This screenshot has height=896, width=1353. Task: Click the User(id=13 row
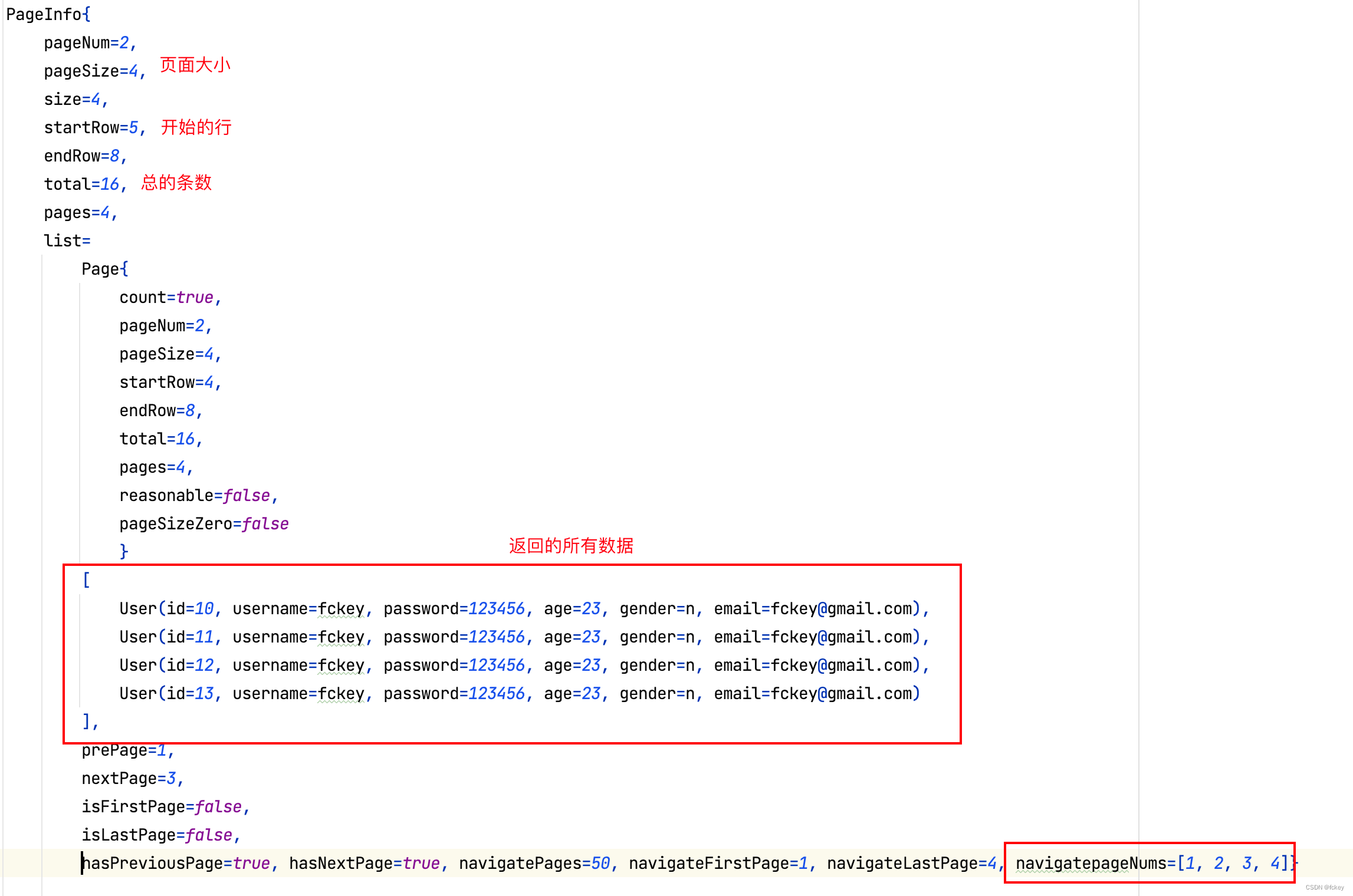(520, 693)
